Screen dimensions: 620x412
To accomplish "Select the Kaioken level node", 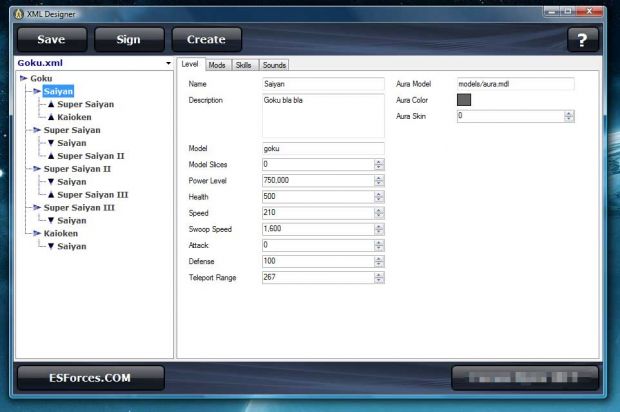I will 60,233.
